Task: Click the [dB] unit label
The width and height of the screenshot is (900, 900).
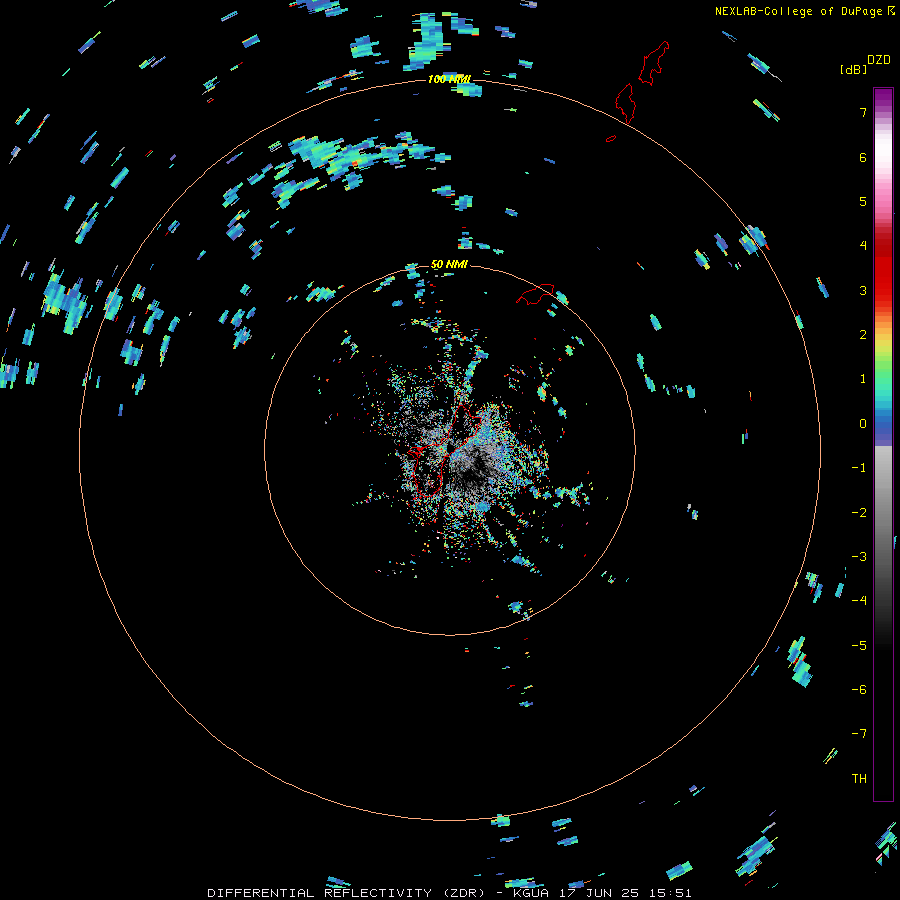Action: 853,69
